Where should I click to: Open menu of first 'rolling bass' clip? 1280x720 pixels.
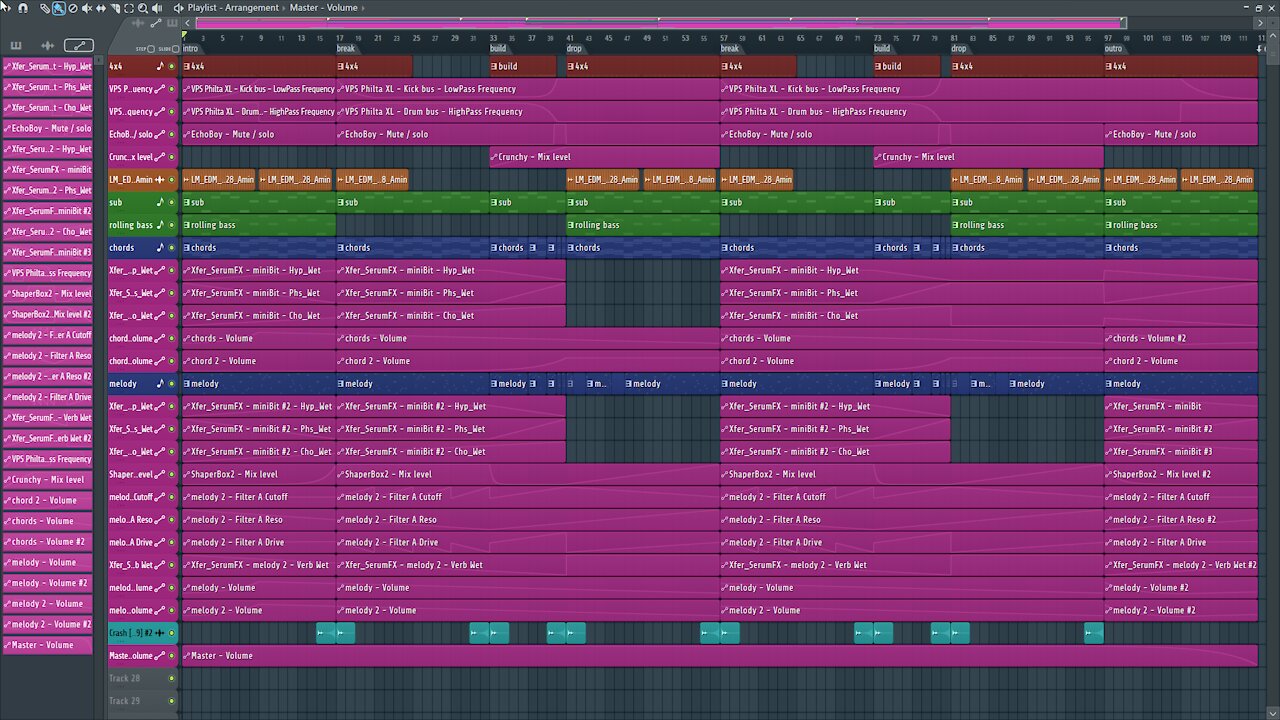coord(187,225)
